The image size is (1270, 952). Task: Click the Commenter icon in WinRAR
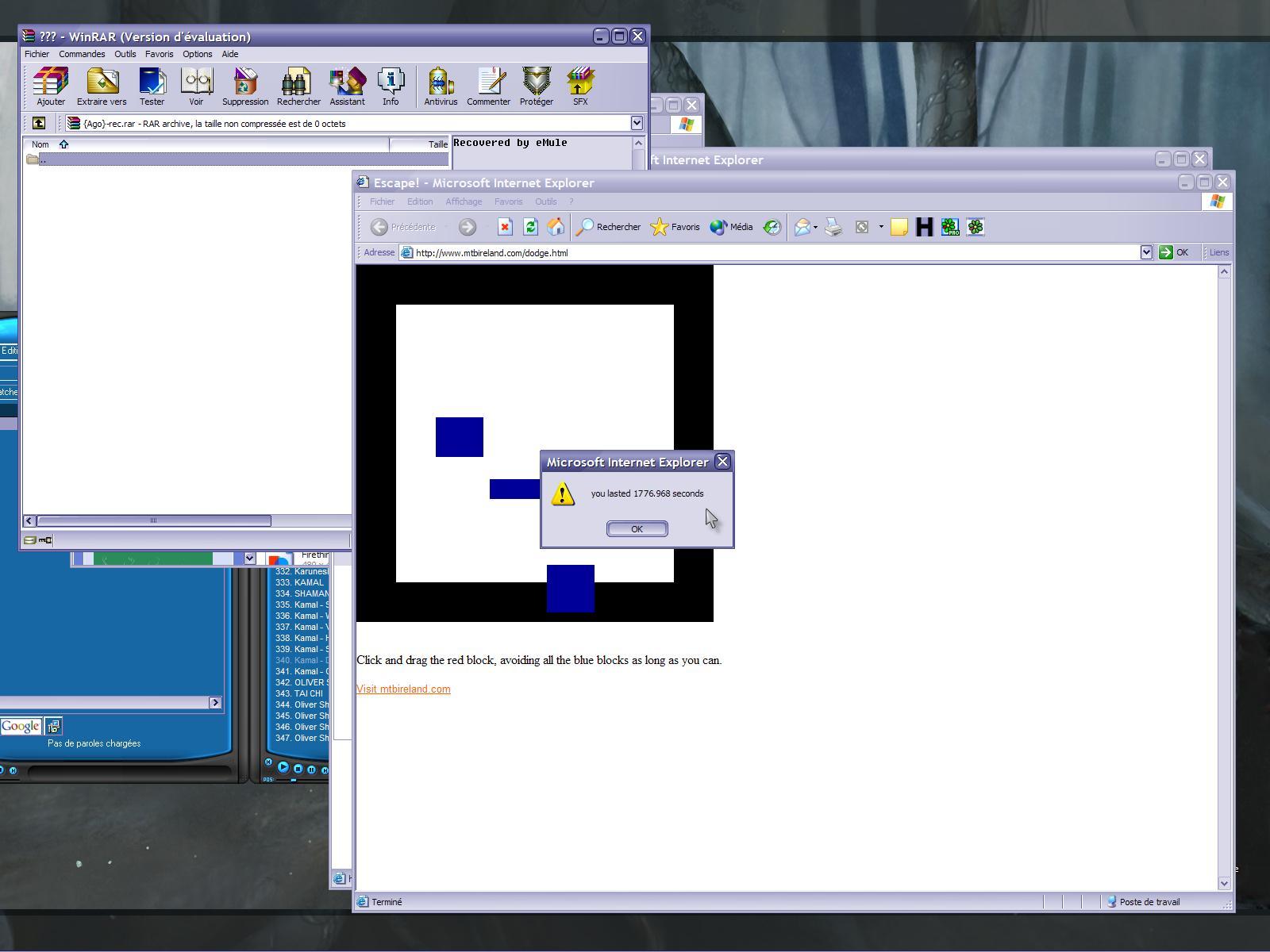point(488,86)
